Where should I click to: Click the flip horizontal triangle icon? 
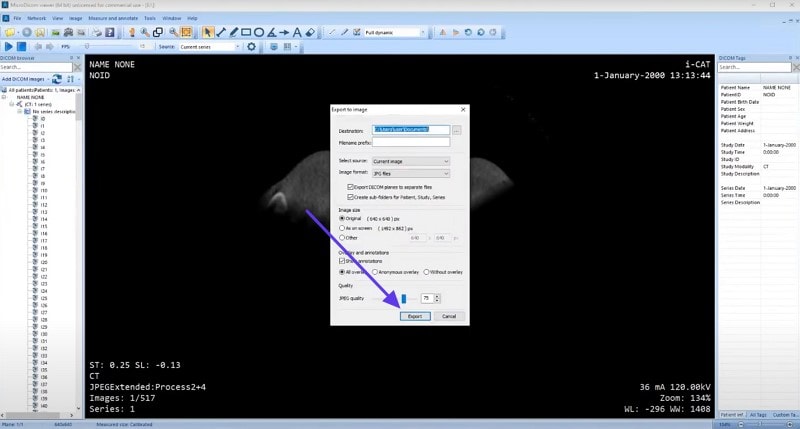pyautogui.click(x=442, y=32)
